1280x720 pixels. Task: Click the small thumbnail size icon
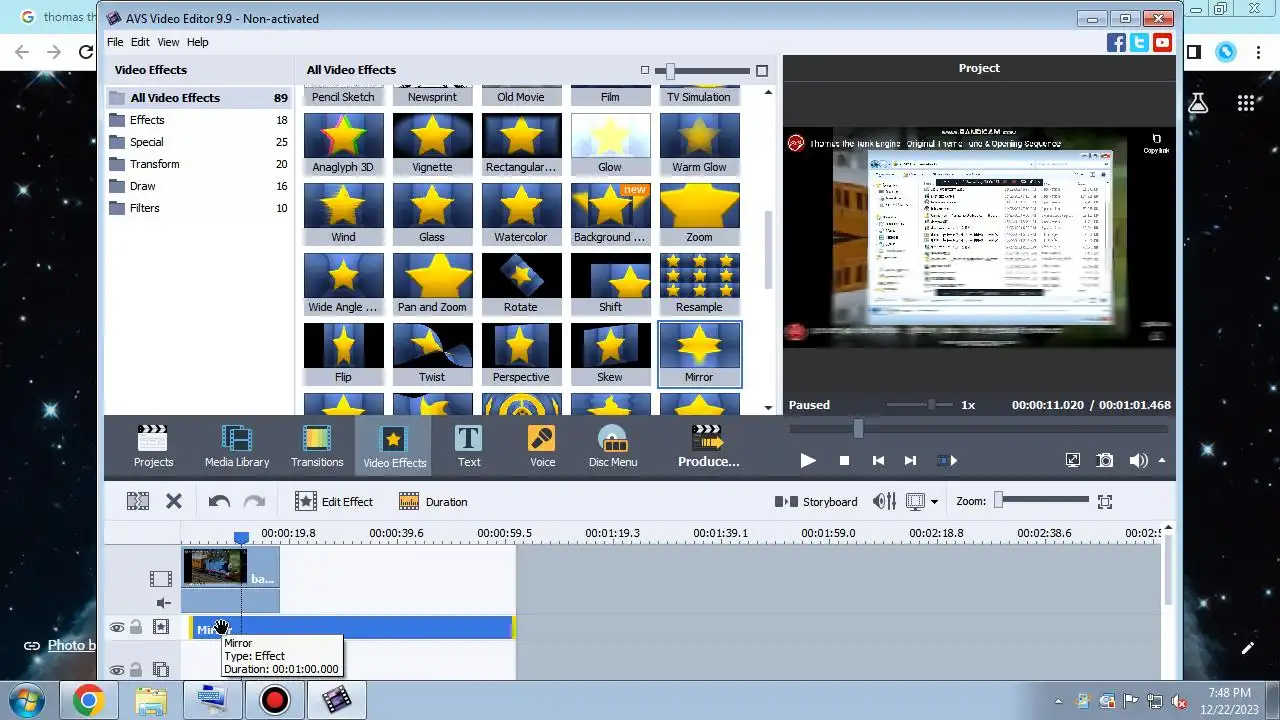[x=645, y=70]
